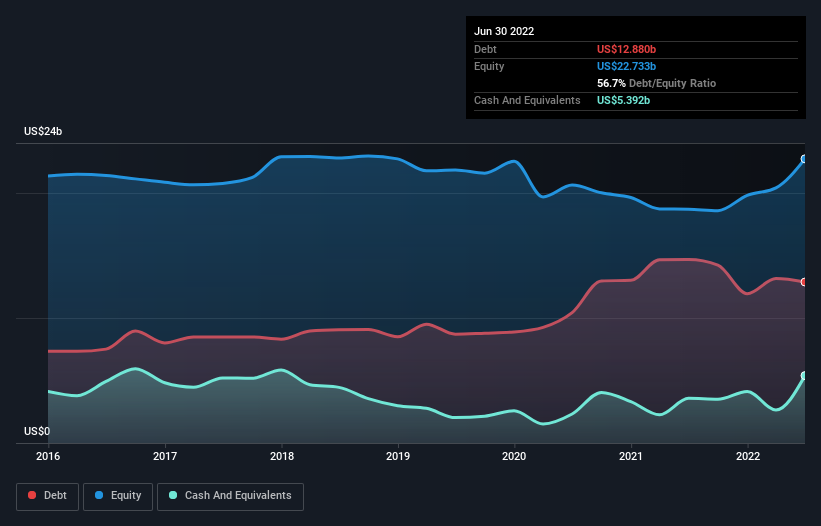Image resolution: width=821 pixels, height=526 pixels.
Task: Click the US$24b y-axis label
Action: click(43, 131)
